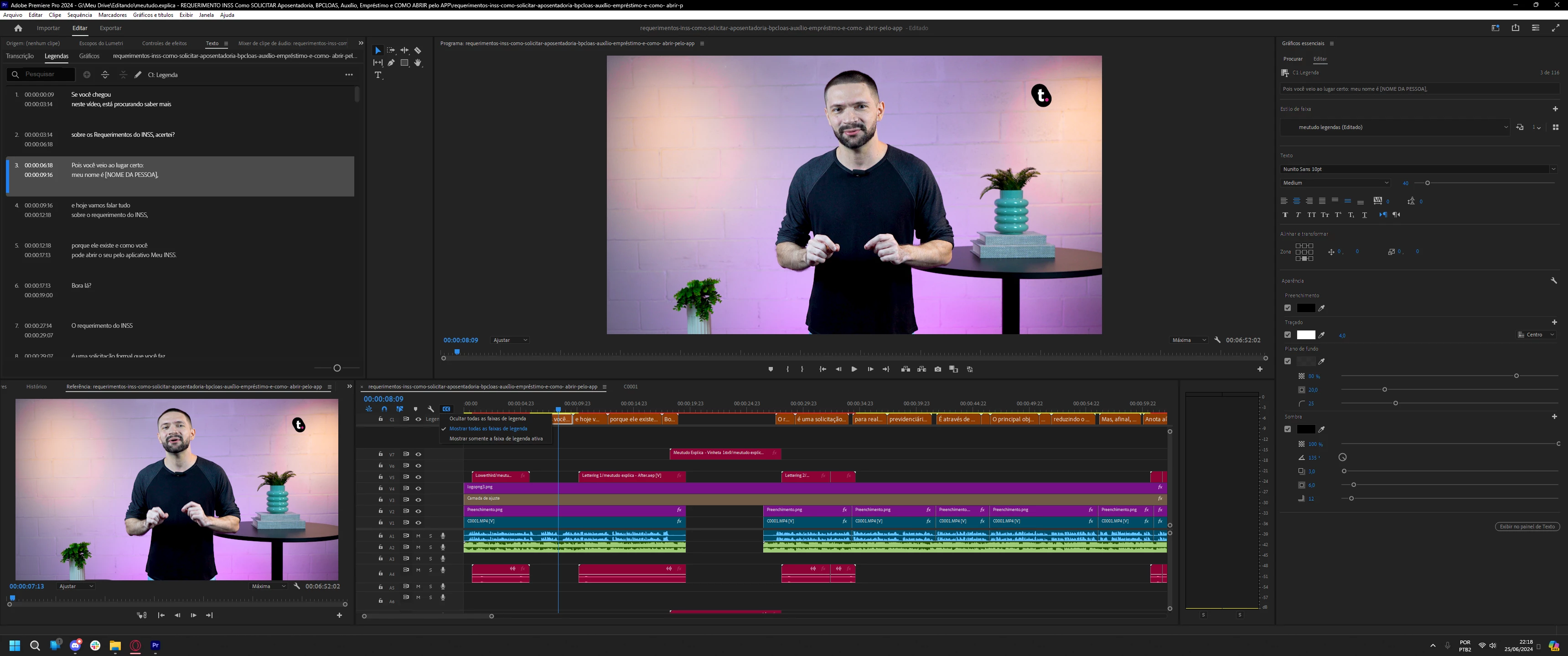Click the white Traçado color swatch
The height and width of the screenshot is (656, 1568).
[x=1306, y=335]
